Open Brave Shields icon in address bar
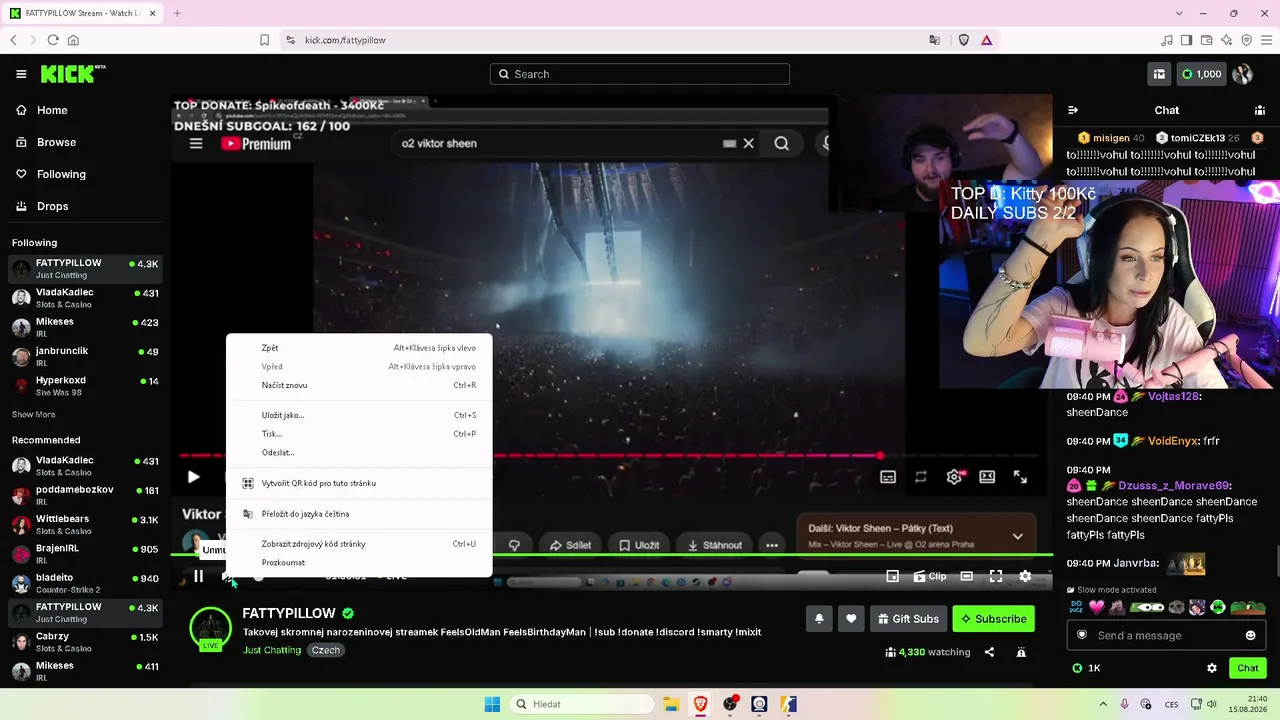Screen dimensions: 1280x720 click(964, 40)
